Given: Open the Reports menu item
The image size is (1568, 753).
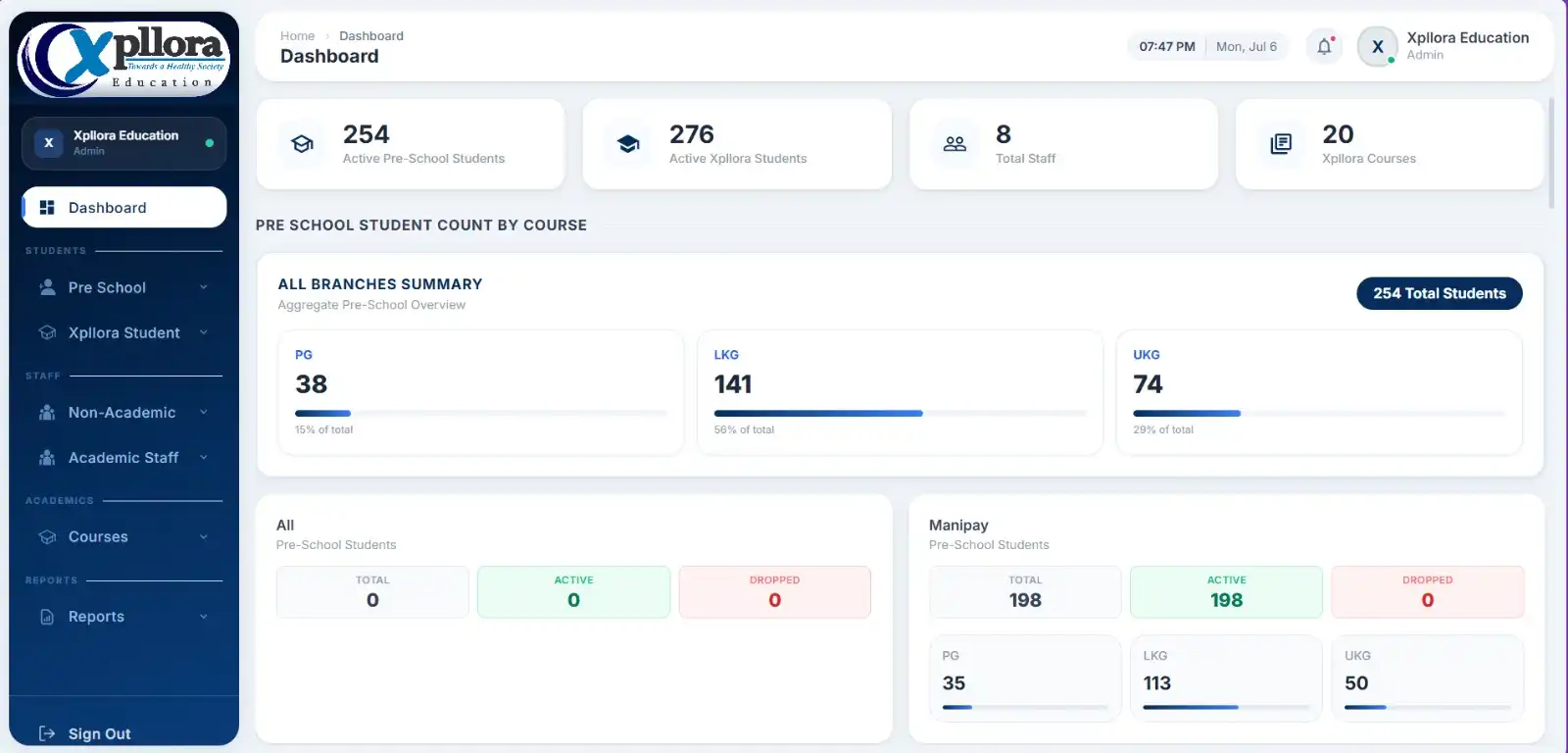Looking at the screenshot, I should [x=124, y=617].
